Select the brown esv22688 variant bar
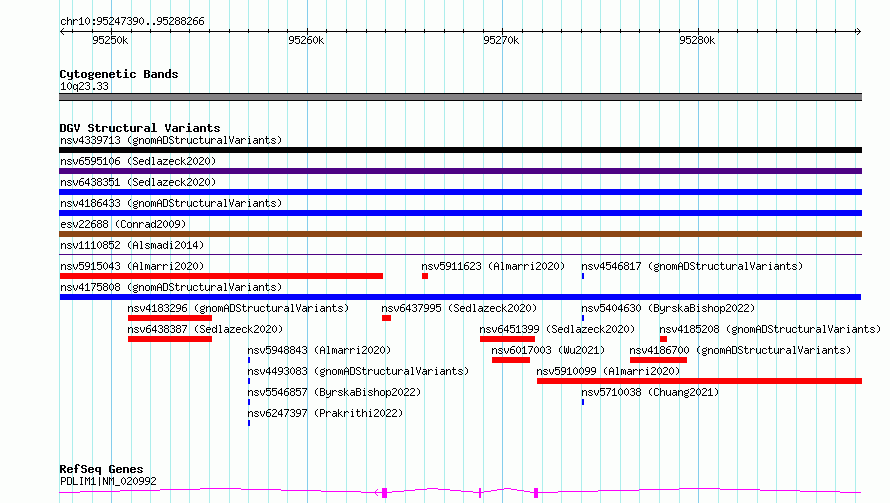Screen dimensions: 890x503 click(x=460, y=234)
